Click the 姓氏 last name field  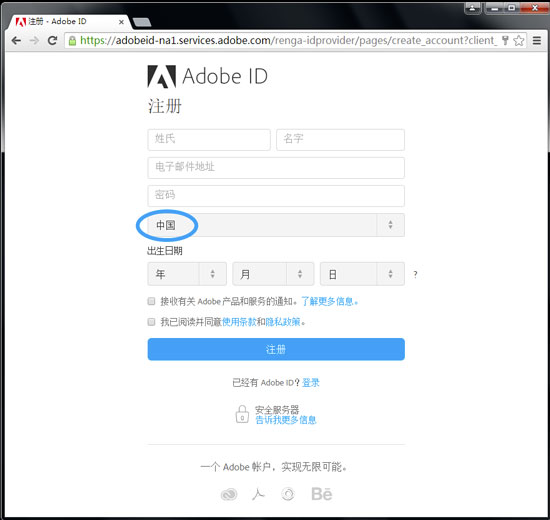209,140
